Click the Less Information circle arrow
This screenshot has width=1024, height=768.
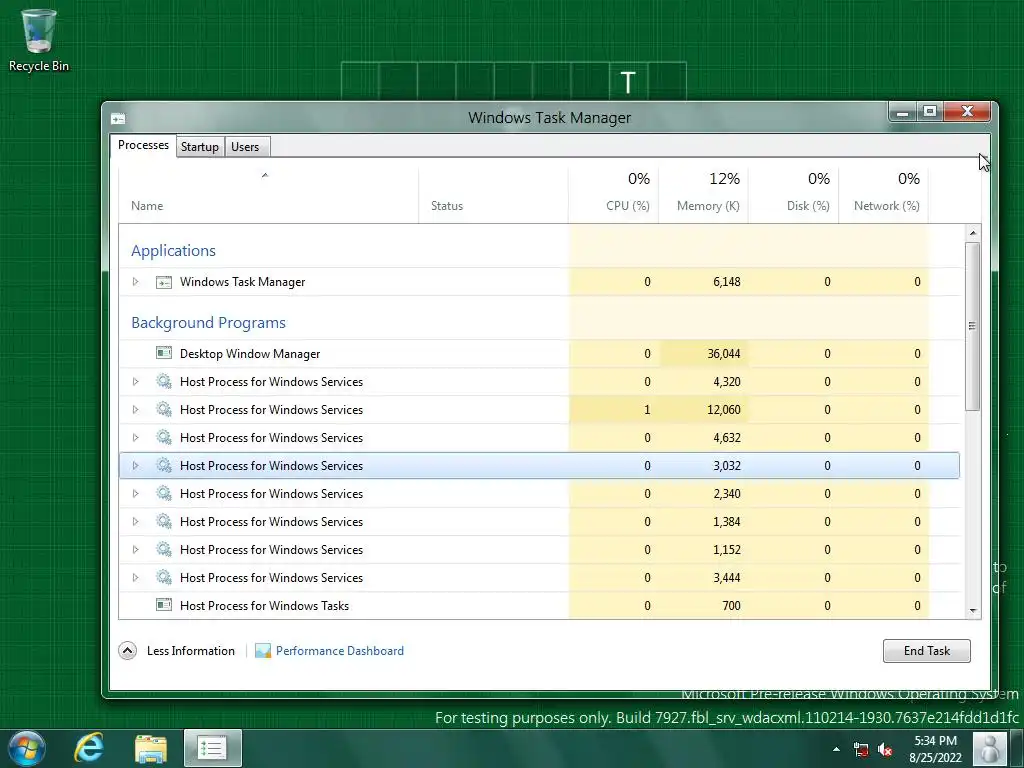[127, 650]
